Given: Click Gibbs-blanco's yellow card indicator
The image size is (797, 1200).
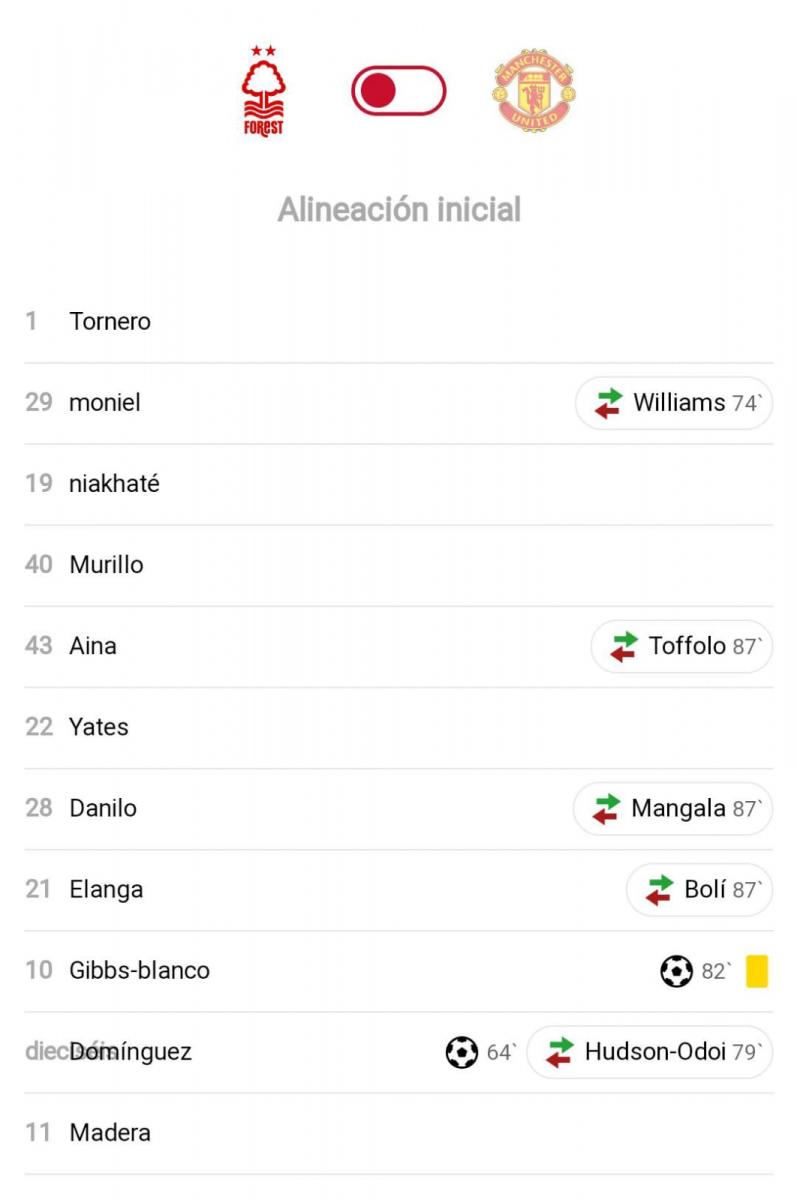Looking at the screenshot, I should (x=757, y=970).
